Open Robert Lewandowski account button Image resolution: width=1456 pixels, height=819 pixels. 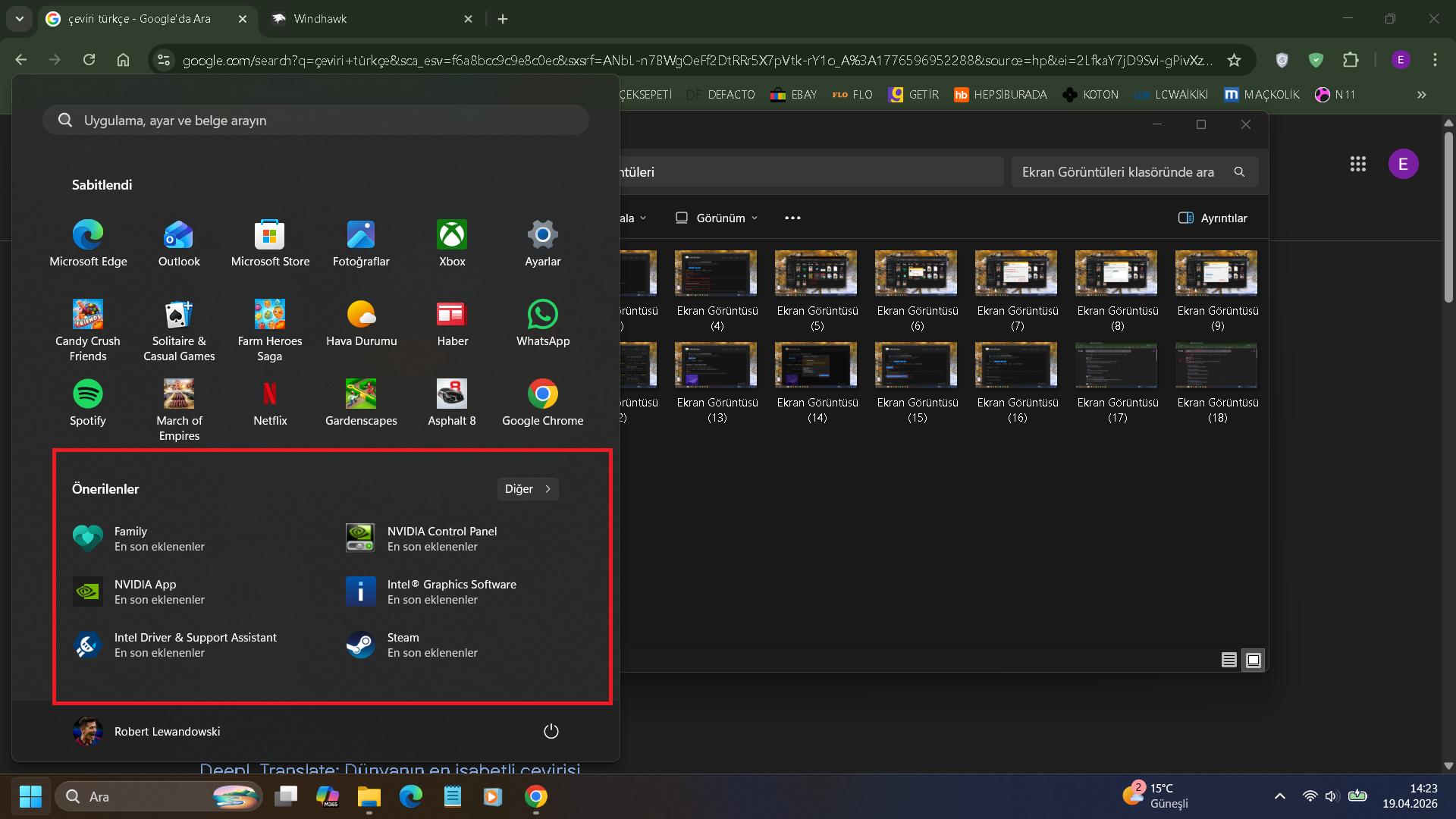tap(147, 731)
